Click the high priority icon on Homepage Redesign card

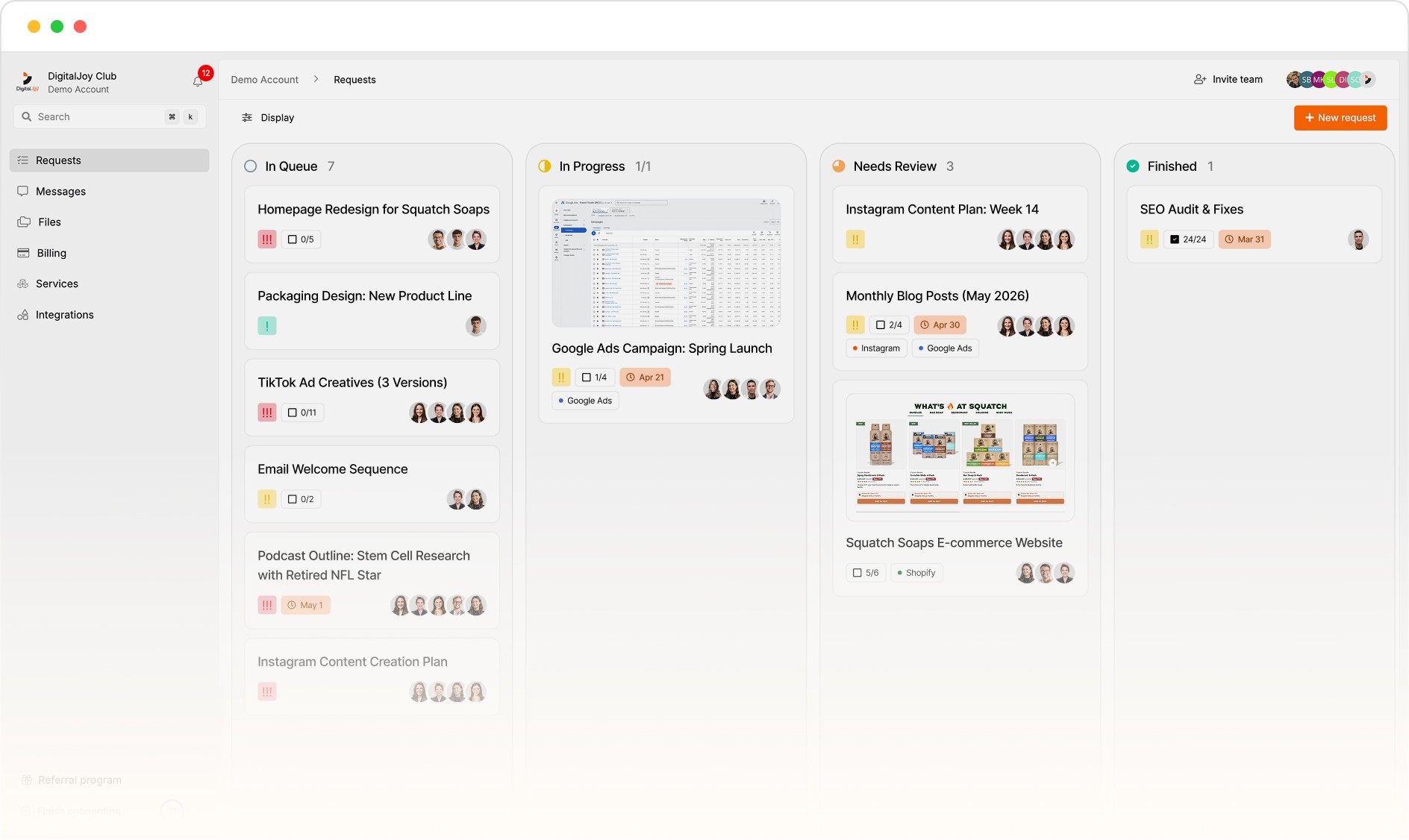coord(267,239)
